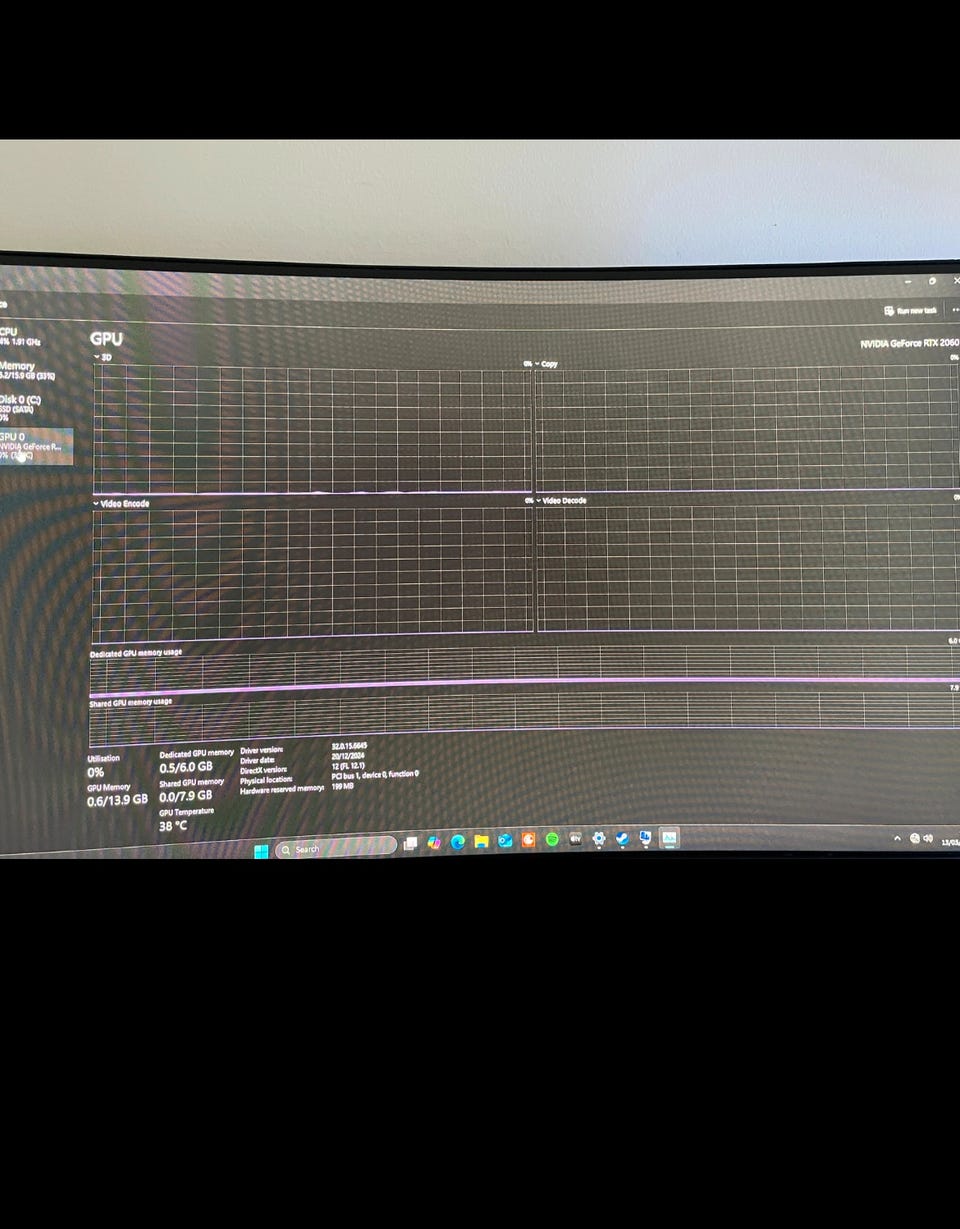Open File Explorer from the taskbar

[x=481, y=842]
